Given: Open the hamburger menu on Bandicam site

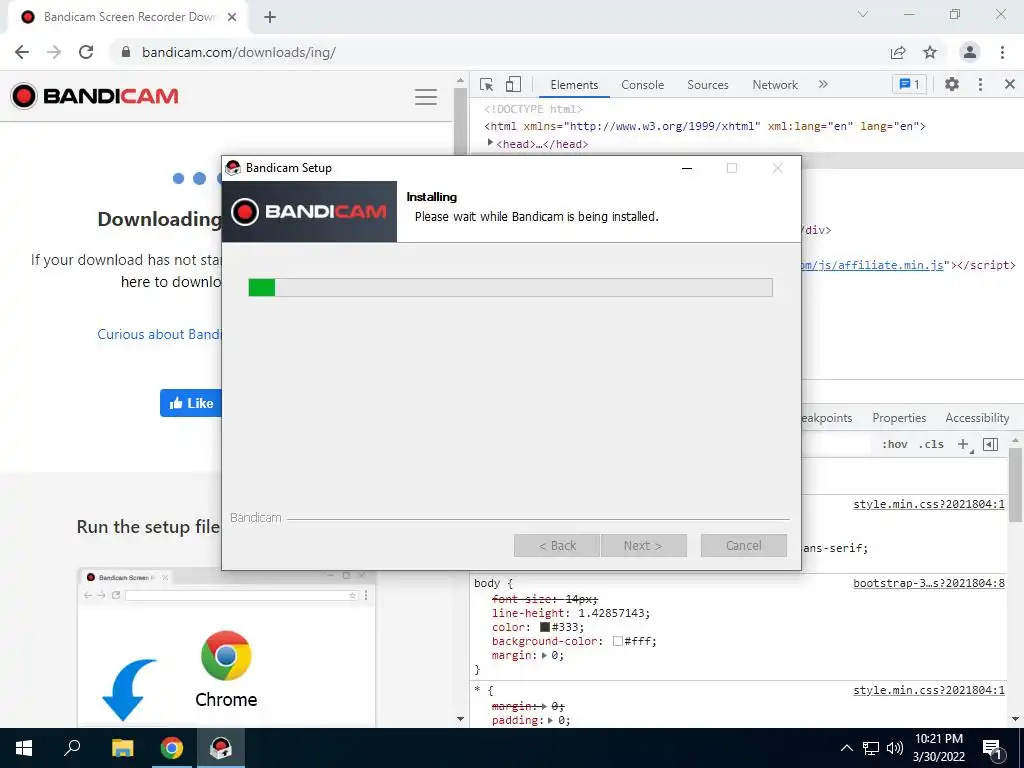Looking at the screenshot, I should coord(426,97).
